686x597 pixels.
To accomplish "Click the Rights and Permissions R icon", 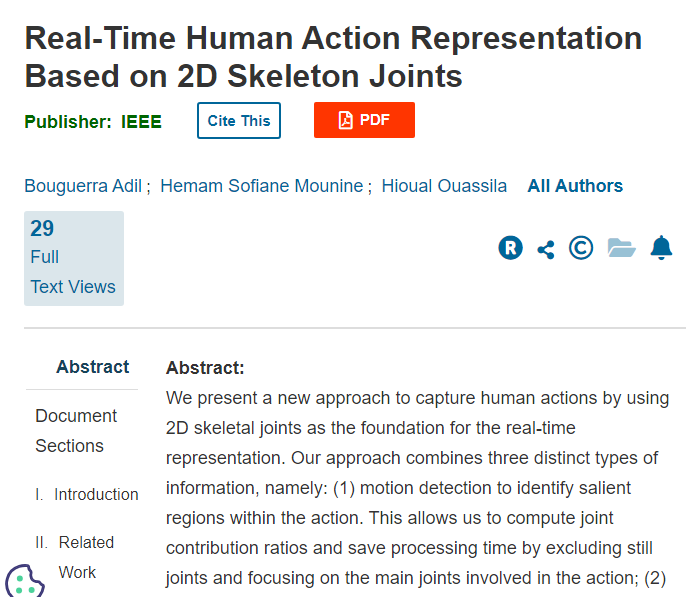I will tap(510, 248).
